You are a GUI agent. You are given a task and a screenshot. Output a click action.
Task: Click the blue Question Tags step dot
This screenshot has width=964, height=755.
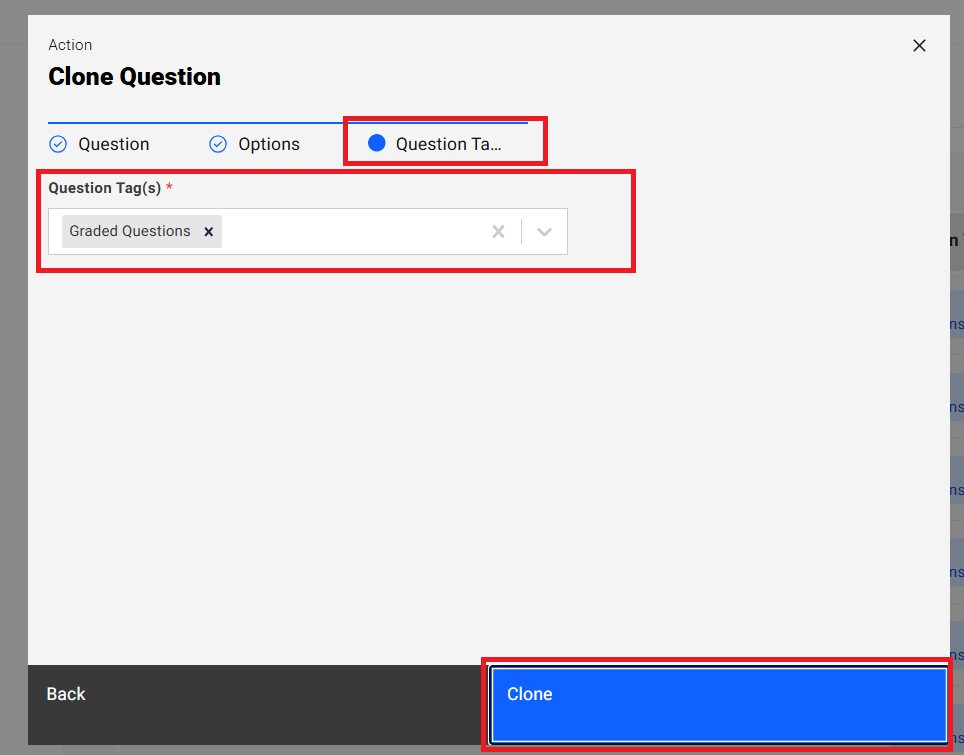pyautogui.click(x=377, y=143)
